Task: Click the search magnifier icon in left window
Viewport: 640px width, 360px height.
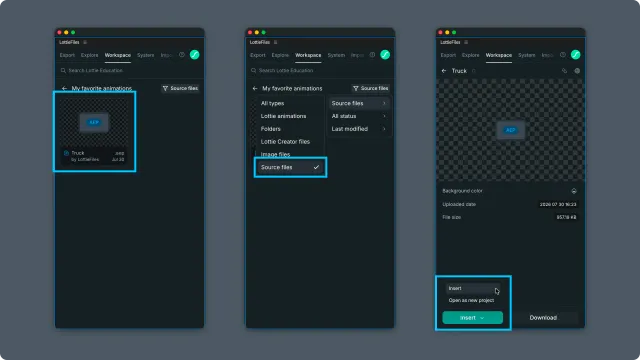Action: click(63, 71)
